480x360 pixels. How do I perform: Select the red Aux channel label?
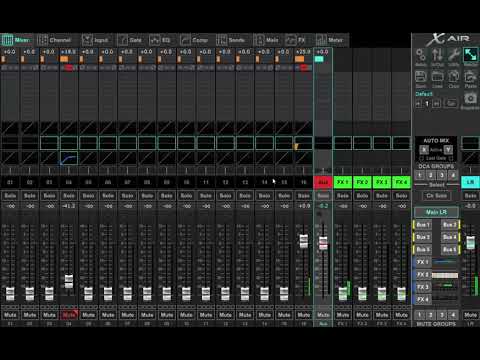(323, 182)
